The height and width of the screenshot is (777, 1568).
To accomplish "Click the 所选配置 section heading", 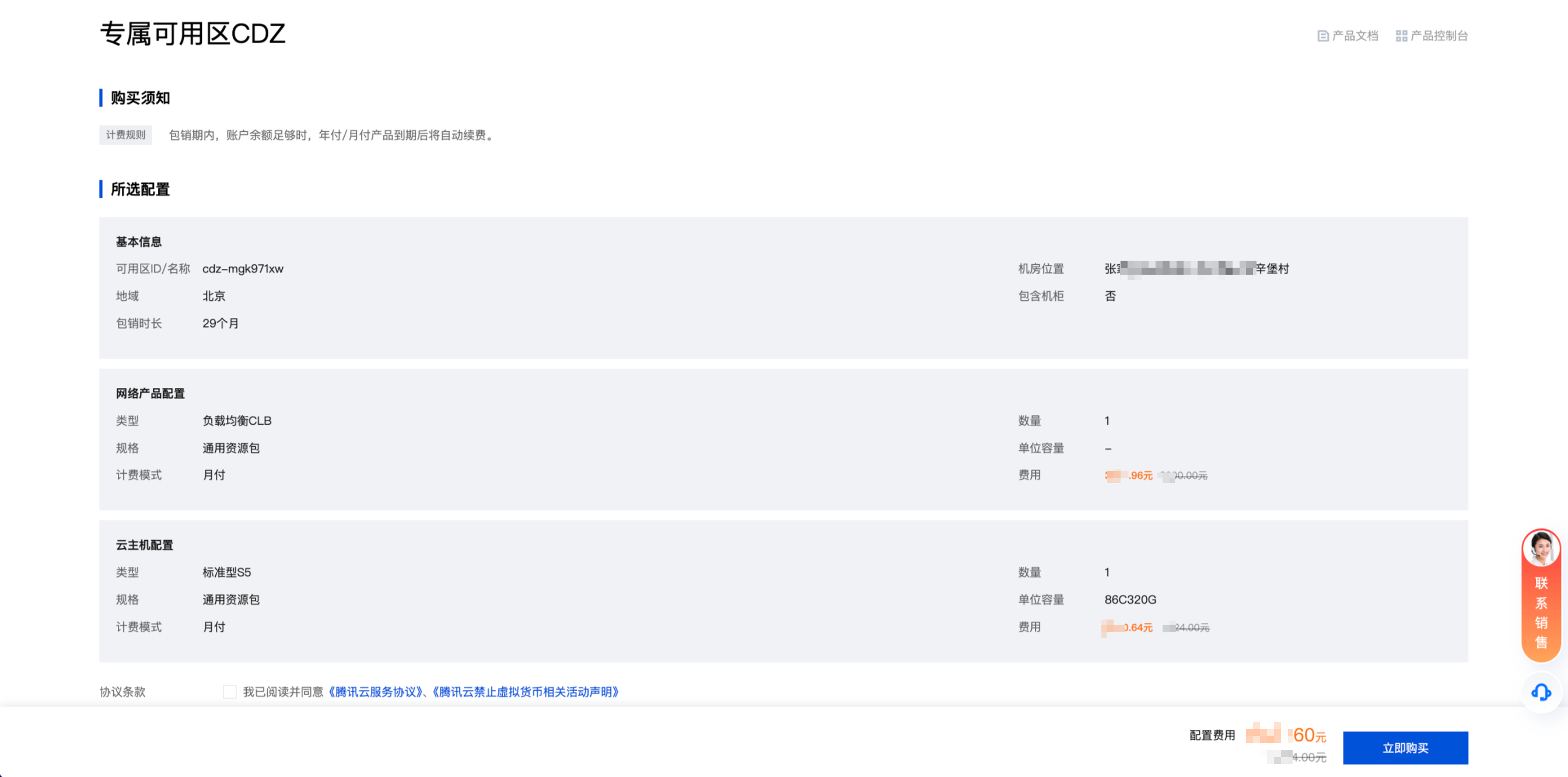I will tap(140, 189).
